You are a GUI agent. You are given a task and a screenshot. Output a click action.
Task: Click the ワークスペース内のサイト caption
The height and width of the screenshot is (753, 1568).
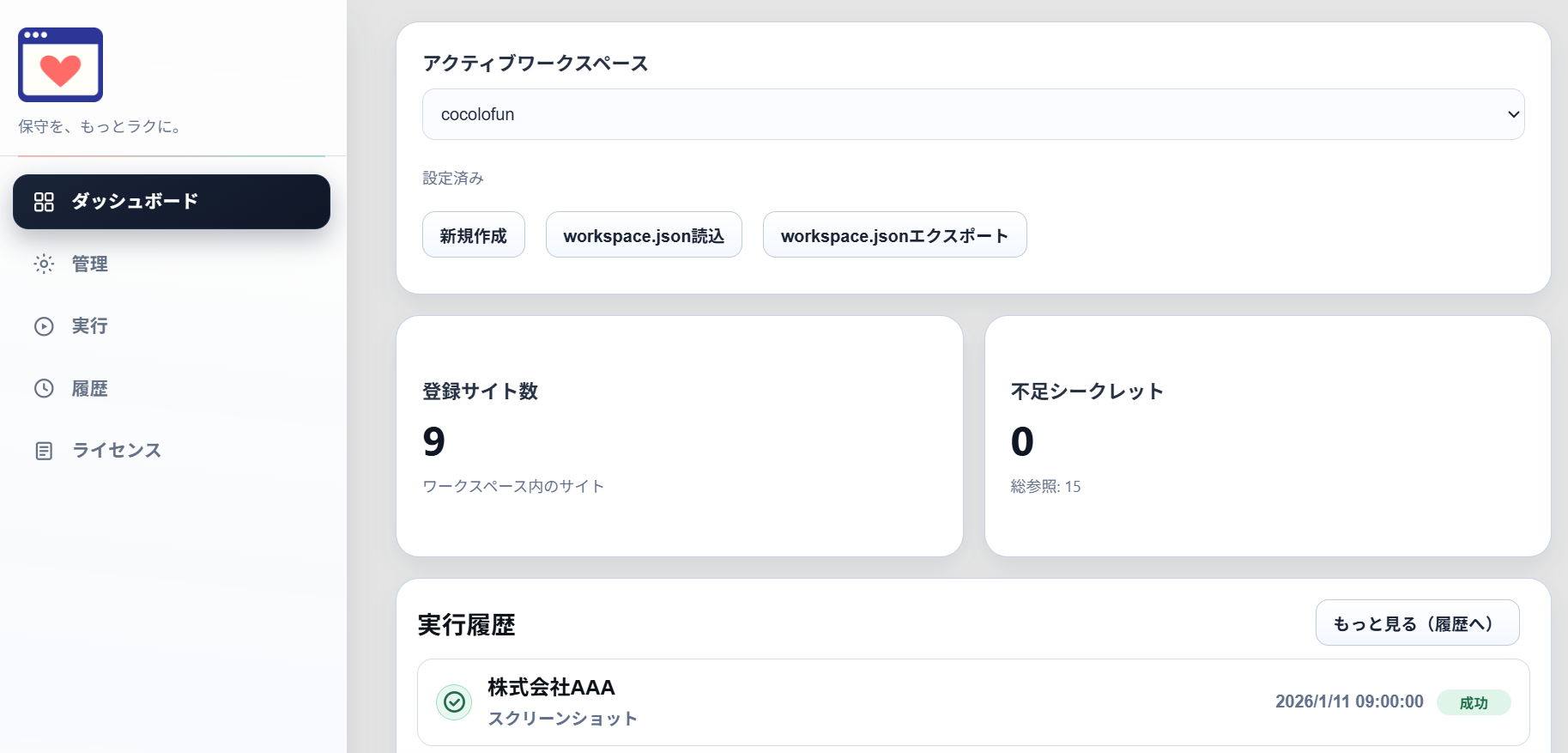click(x=513, y=486)
